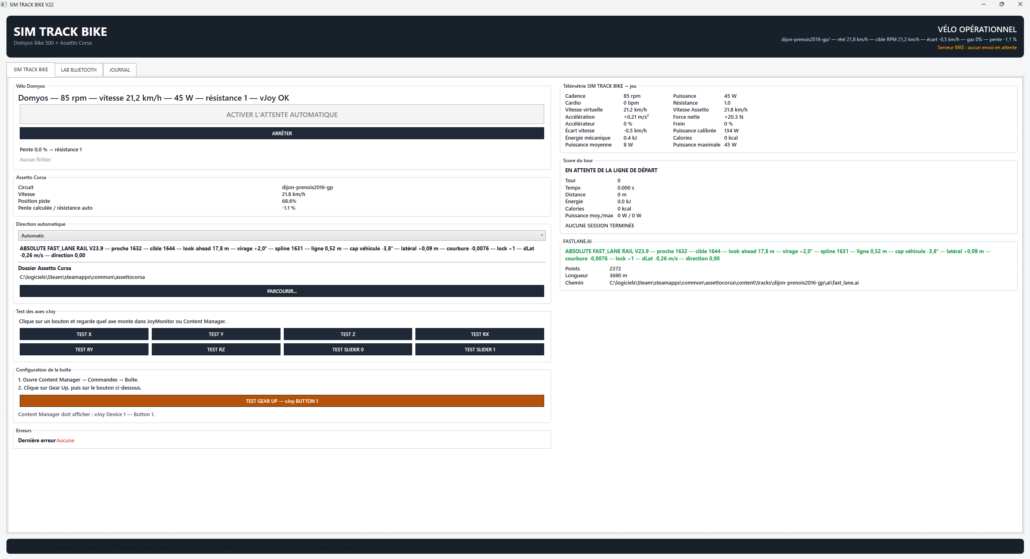Run the TEST Y axis button
This screenshot has height=559, width=1030.
coord(216,334)
